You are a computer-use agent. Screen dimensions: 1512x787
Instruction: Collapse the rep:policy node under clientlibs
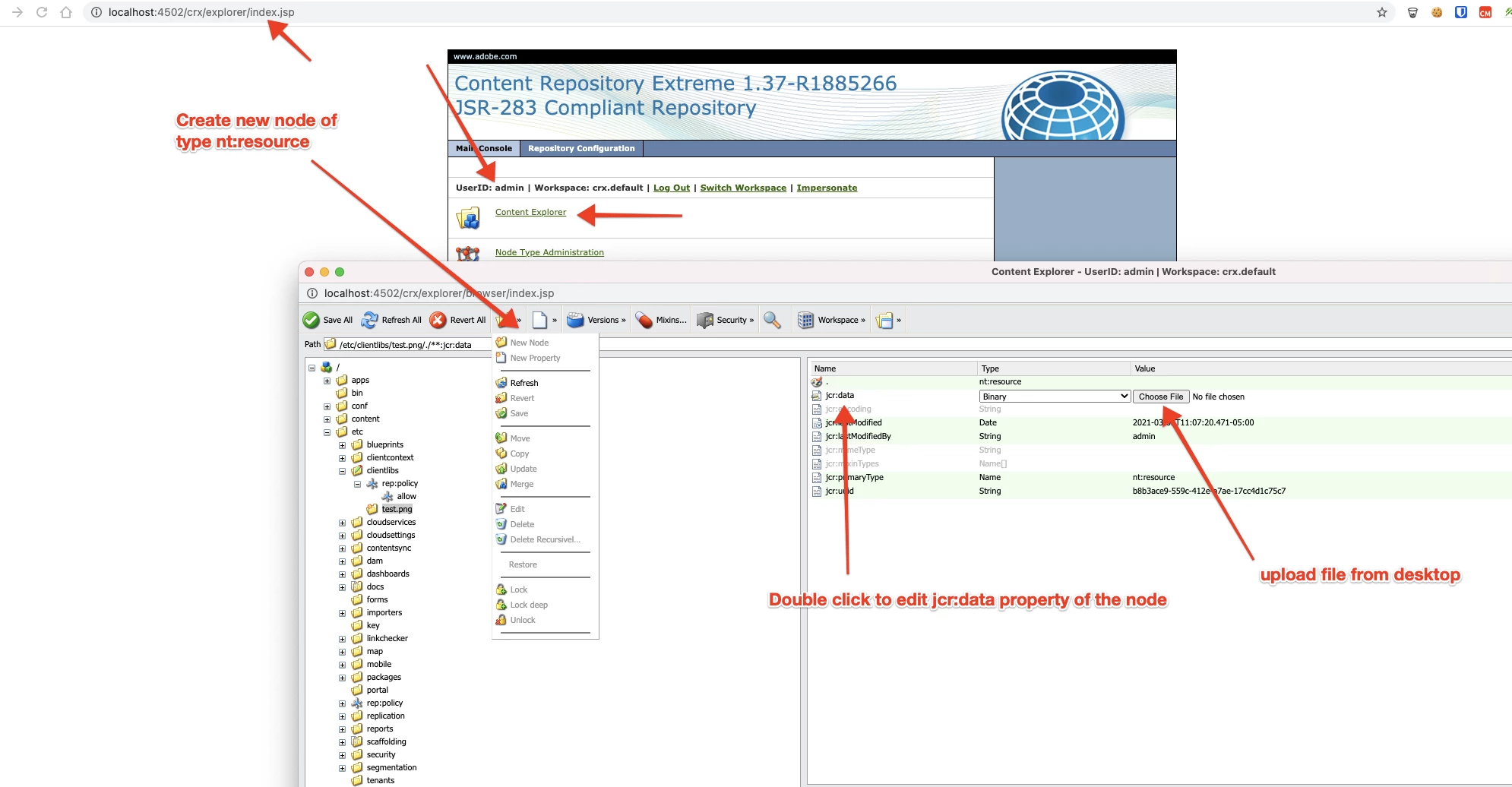coord(358,484)
